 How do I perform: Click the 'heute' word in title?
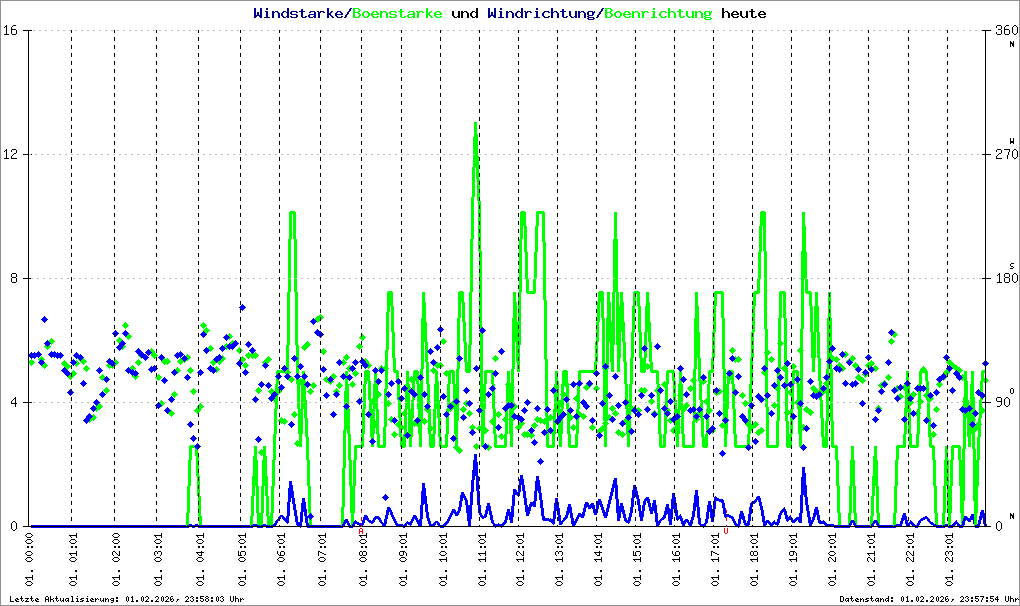[744, 13]
